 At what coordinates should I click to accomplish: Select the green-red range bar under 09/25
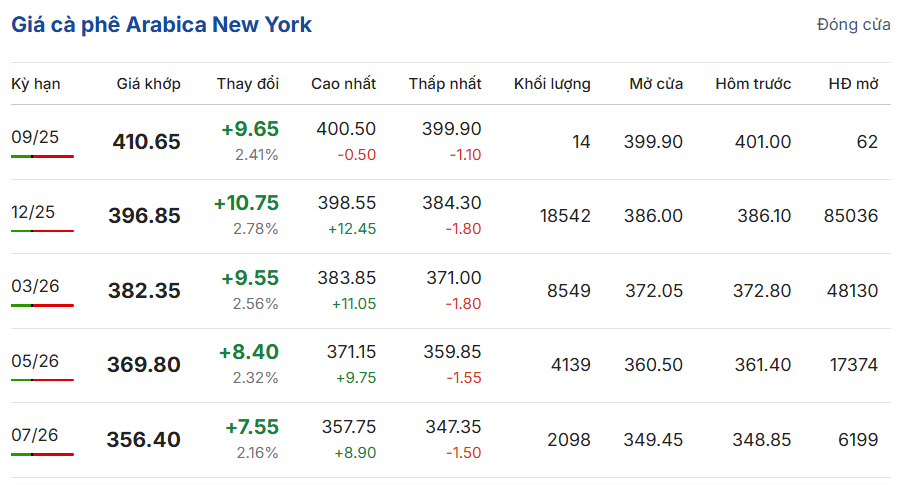[42, 156]
